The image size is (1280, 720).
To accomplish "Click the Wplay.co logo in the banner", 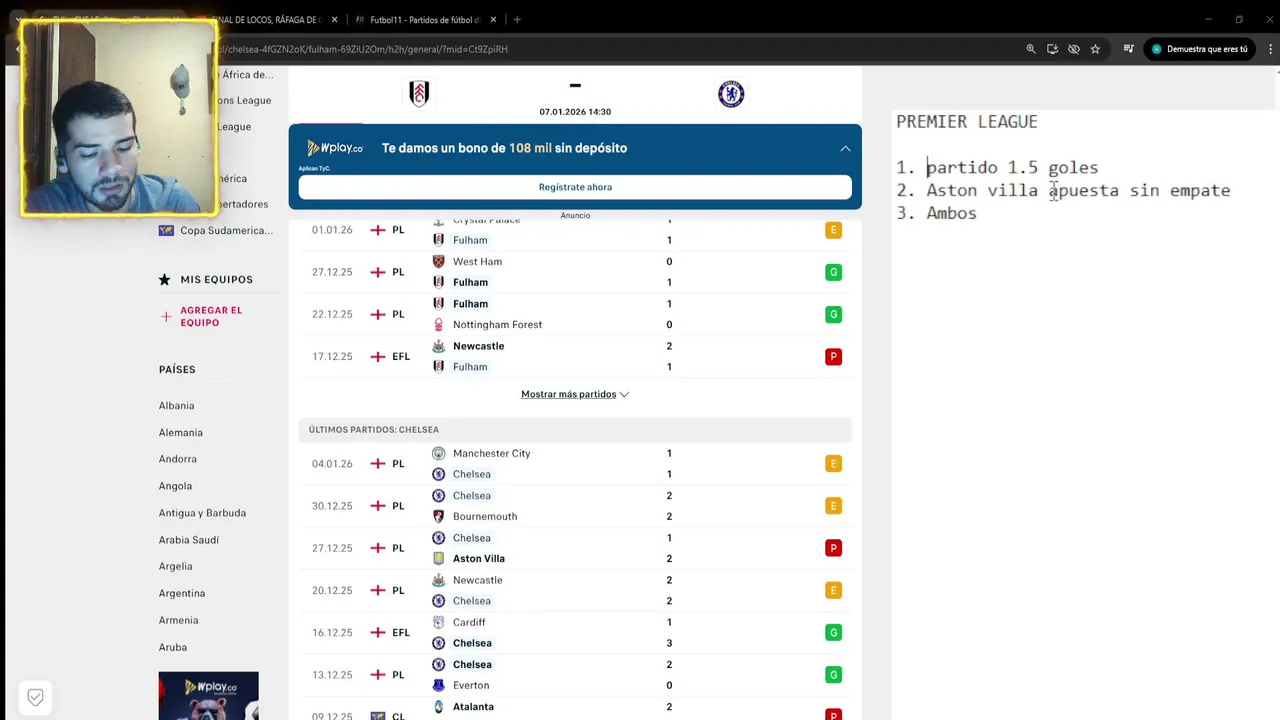I will [x=335, y=148].
